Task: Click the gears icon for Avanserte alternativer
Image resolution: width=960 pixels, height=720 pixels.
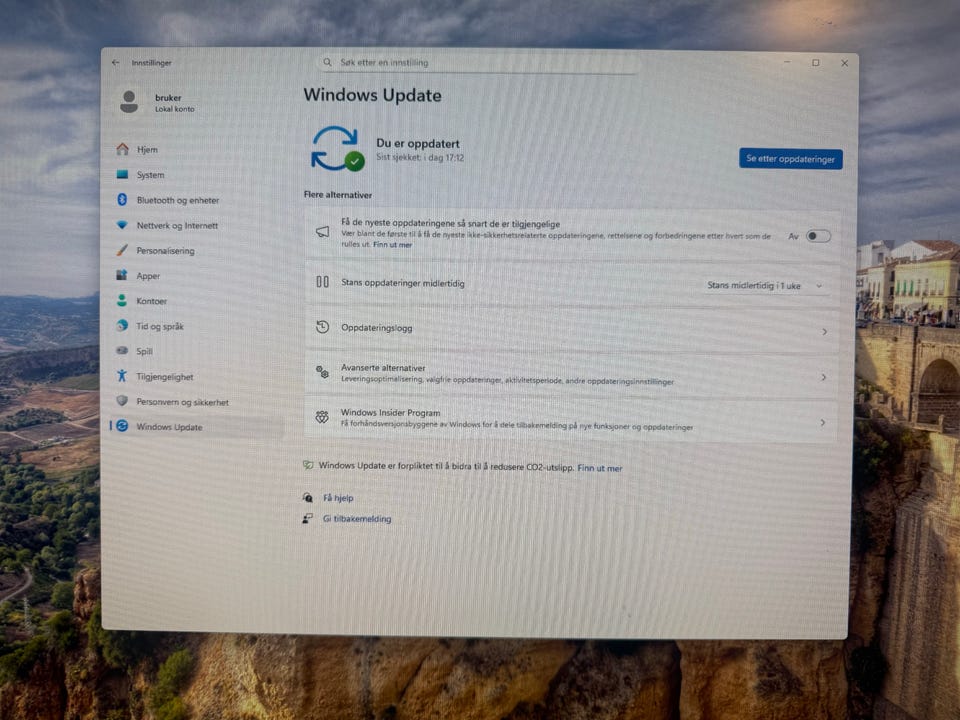Action: pos(322,372)
